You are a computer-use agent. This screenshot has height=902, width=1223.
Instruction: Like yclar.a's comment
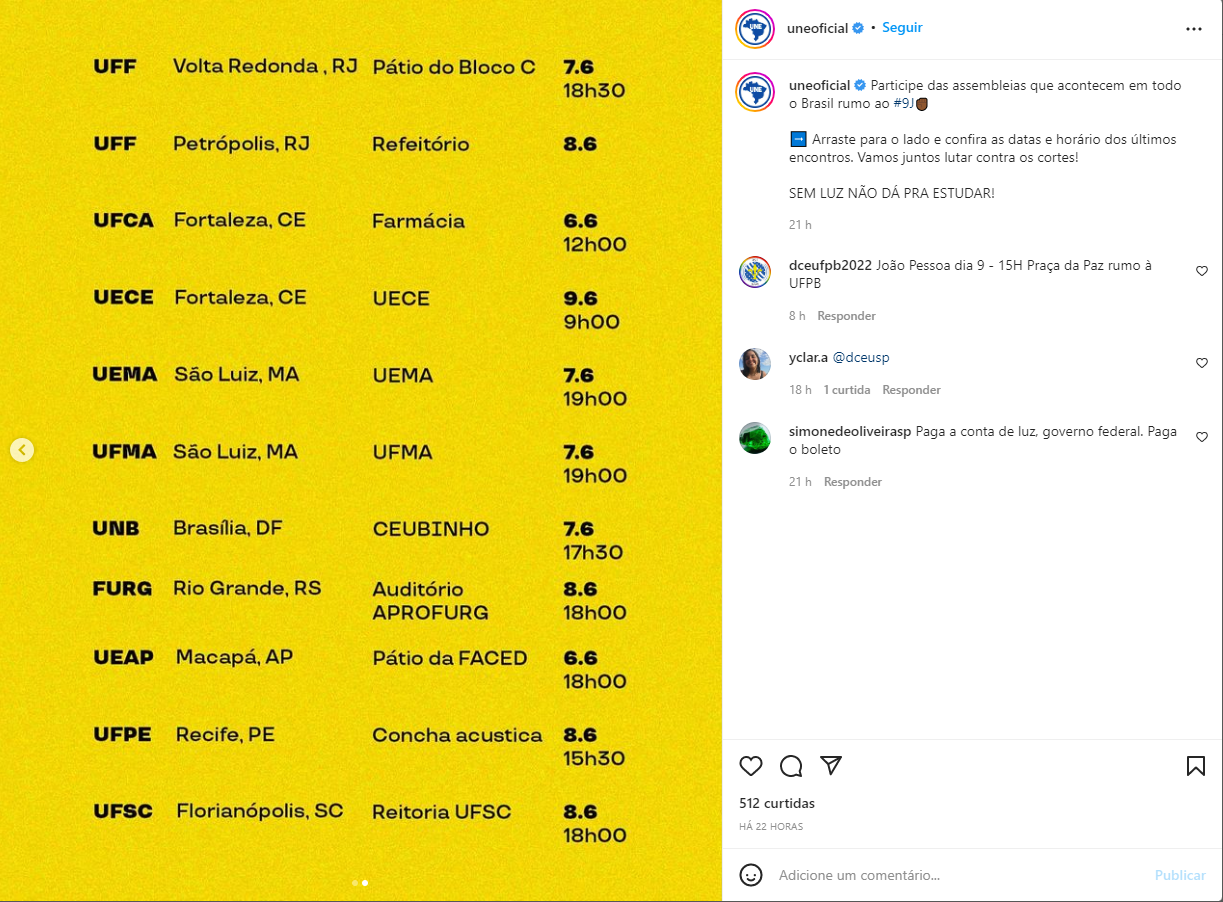(x=1202, y=363)
